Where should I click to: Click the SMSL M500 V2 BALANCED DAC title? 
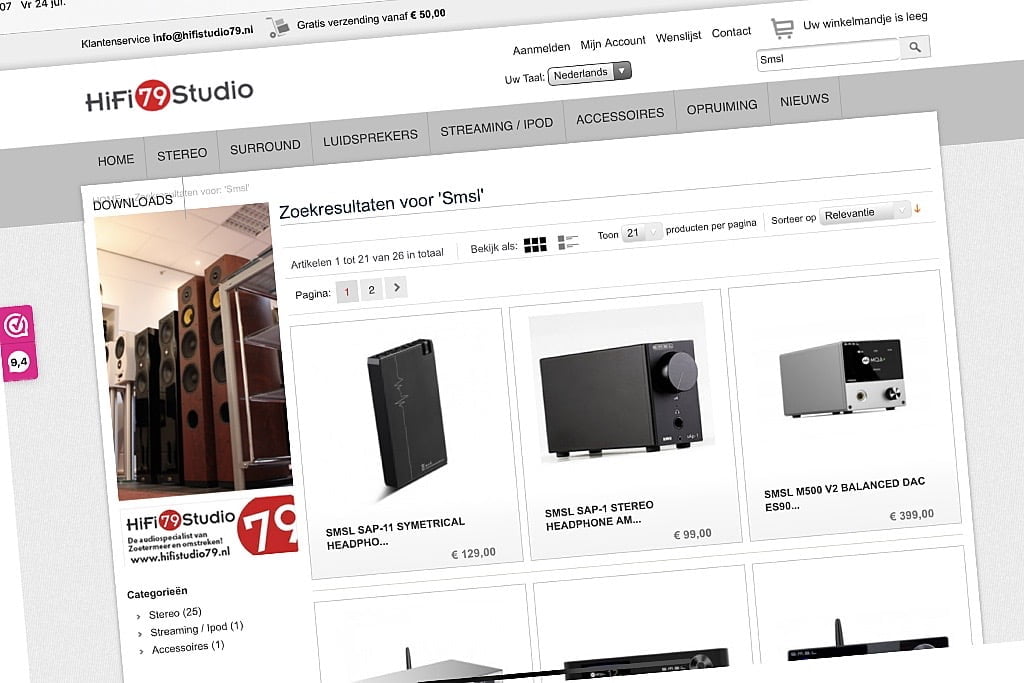[x=844, y=493]
